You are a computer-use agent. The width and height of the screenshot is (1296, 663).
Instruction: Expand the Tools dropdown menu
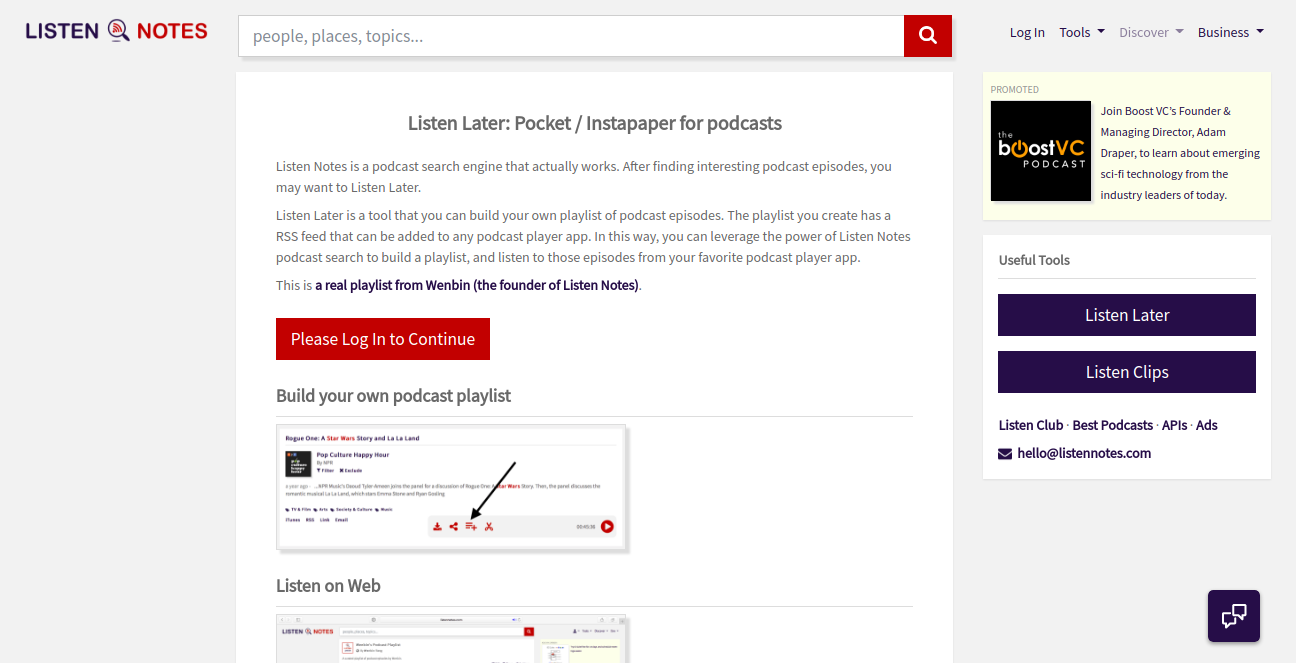coord(1082,32)
